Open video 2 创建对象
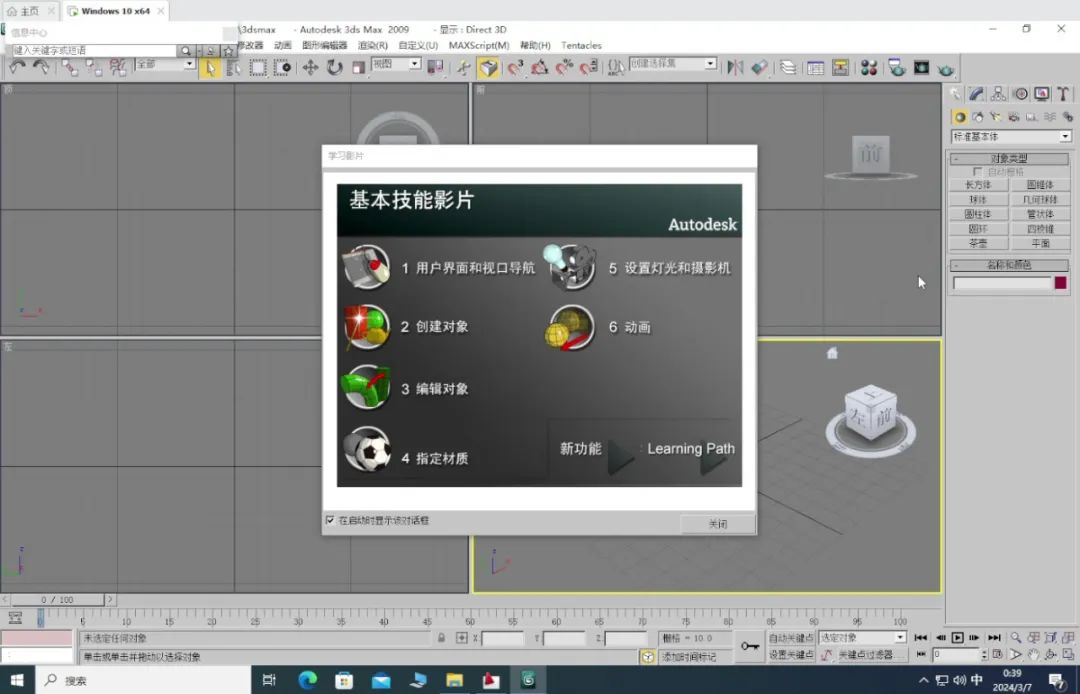The height and width of the screenshot is (694, 1080). pos(406,327)
